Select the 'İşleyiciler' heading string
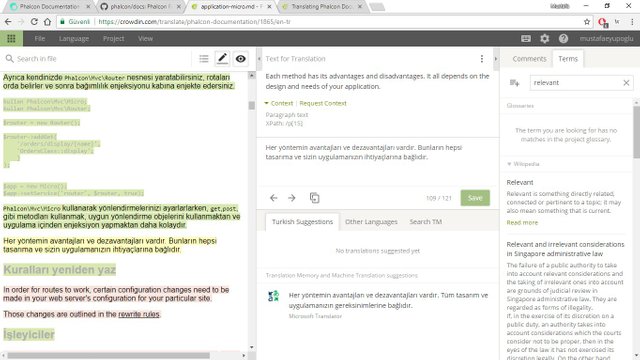 point(29,335)
